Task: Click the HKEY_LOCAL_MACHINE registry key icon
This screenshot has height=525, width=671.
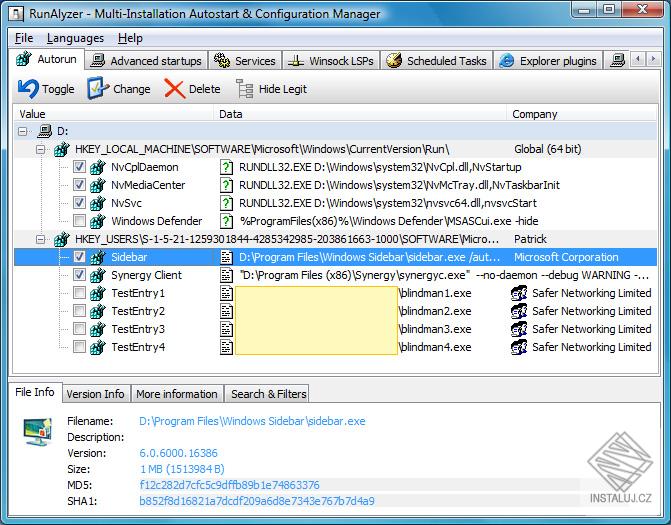Action: point(62,149)
